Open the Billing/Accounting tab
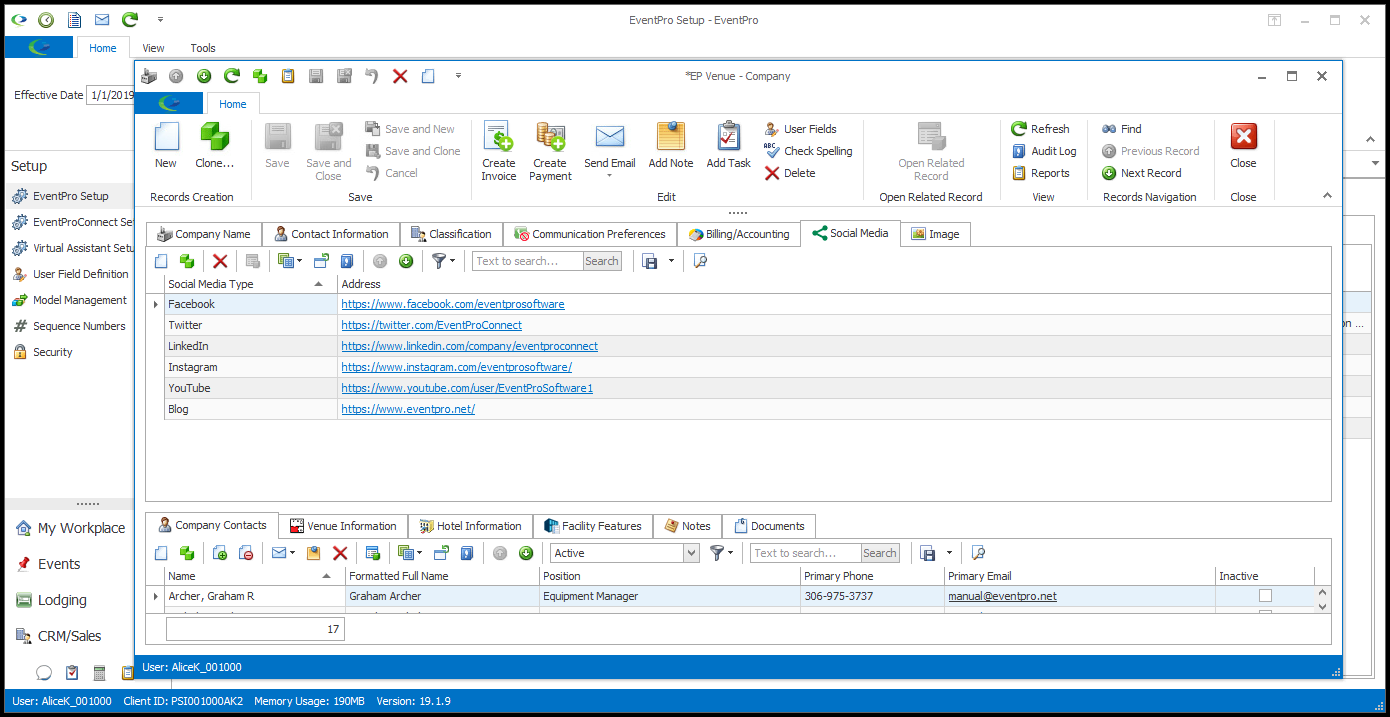 (739, 234)
